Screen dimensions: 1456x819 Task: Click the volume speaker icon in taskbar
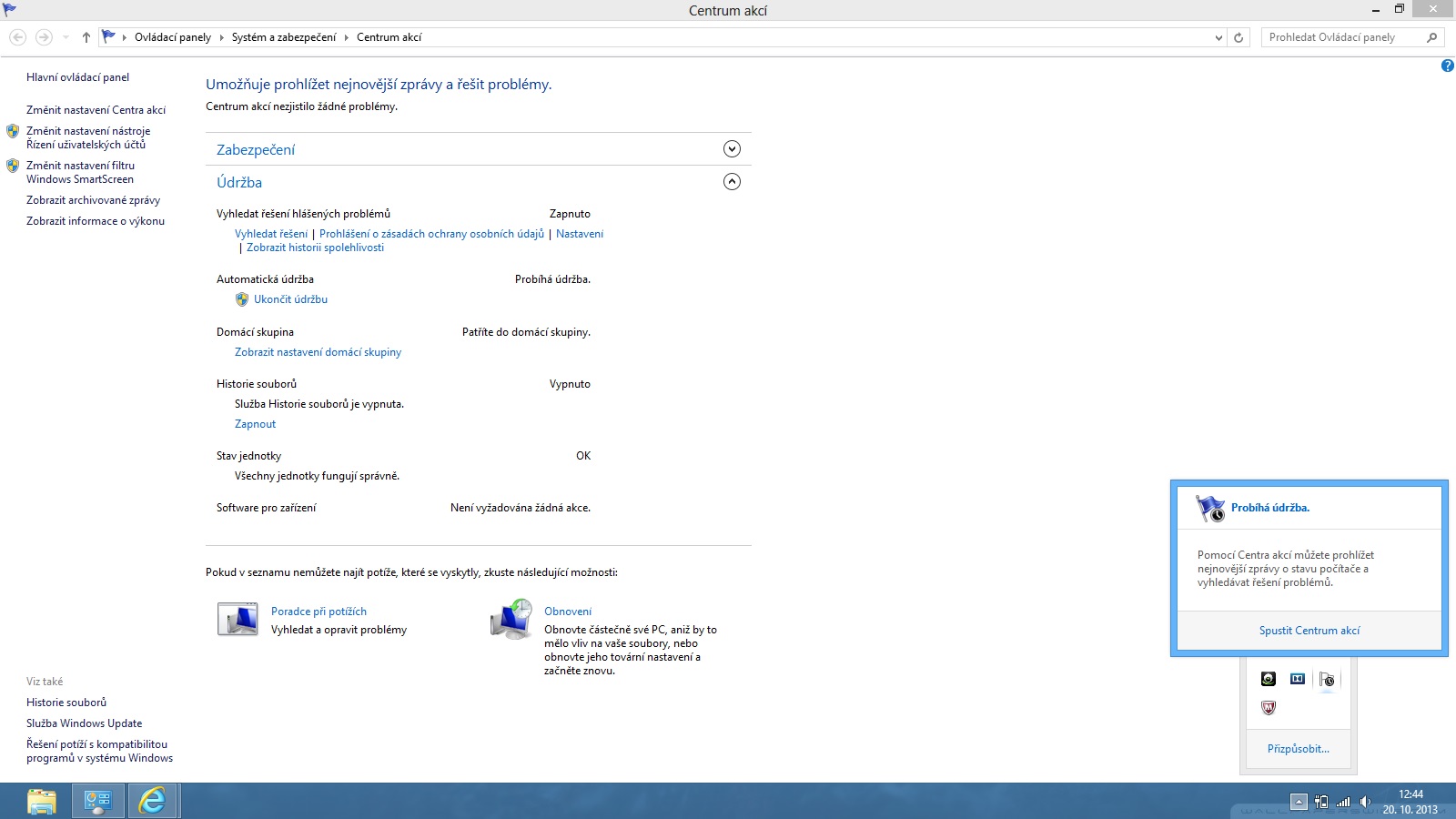pos(1365,802)
